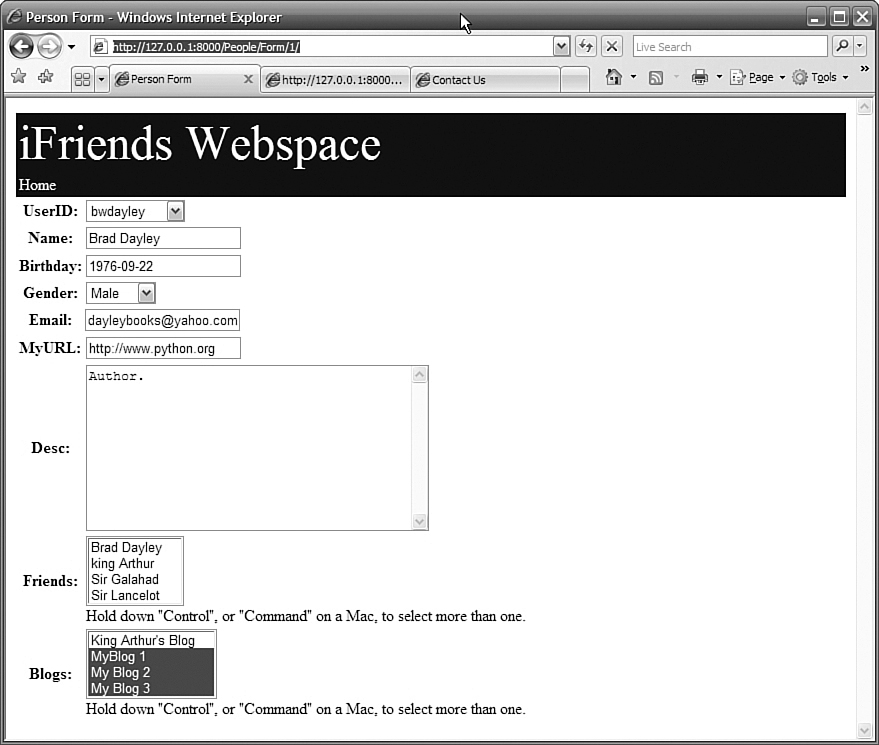The image size is (879, 745).
Task: Click inside the Desc text area
Action: [249, 448]
